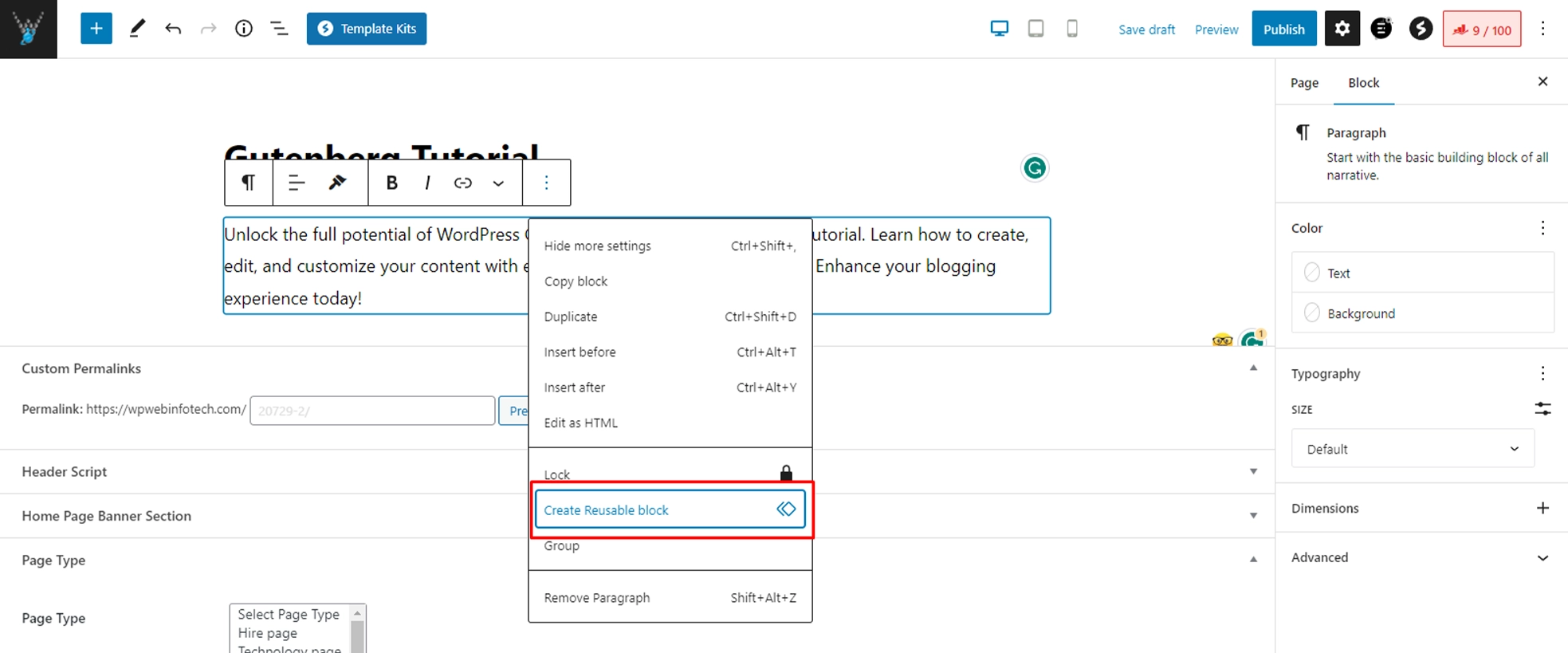This screenshot has height=653, width=1568.
Task: Open Color panel options three-dot menu
Action: coord(1542,228)
